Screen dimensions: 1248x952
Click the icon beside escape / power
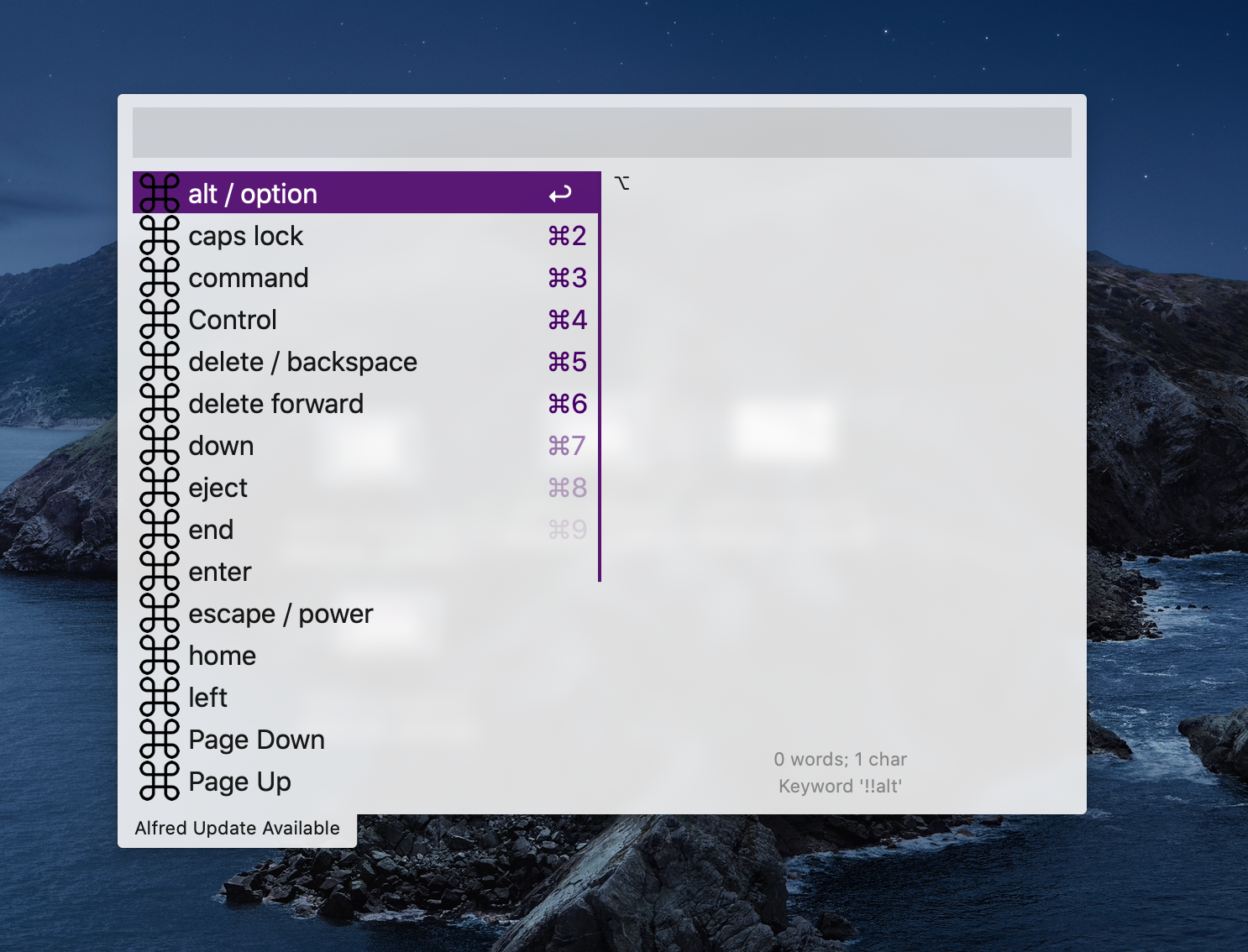tap(160, 613)
